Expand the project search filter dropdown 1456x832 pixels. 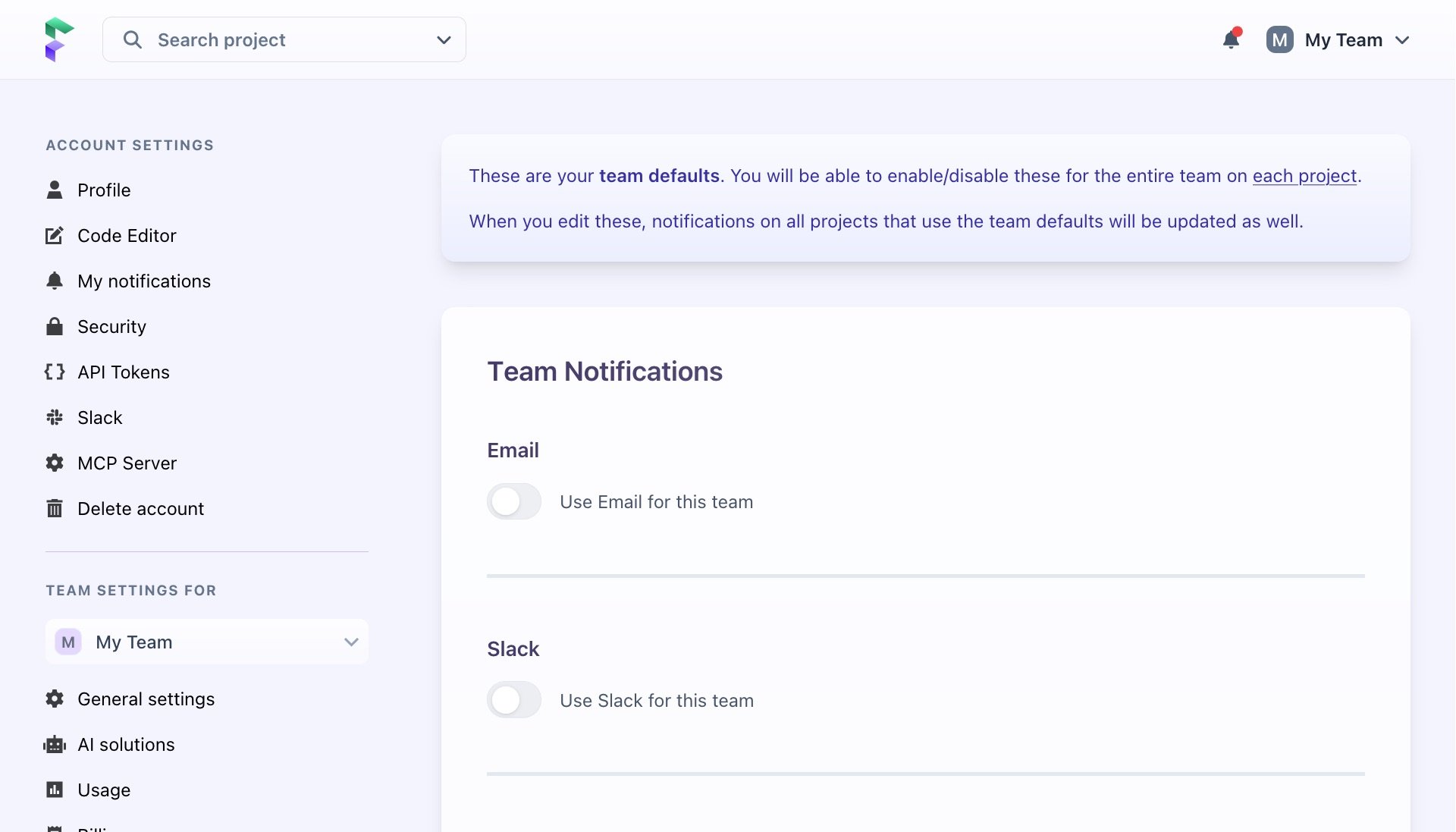coord(444,39)
